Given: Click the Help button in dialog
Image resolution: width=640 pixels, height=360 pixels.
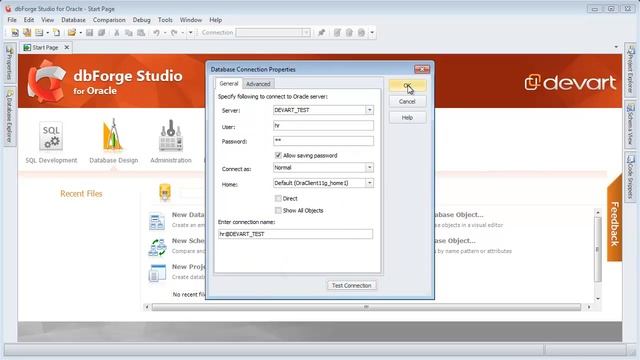Looking at the screenshot, I should (407, 118).
